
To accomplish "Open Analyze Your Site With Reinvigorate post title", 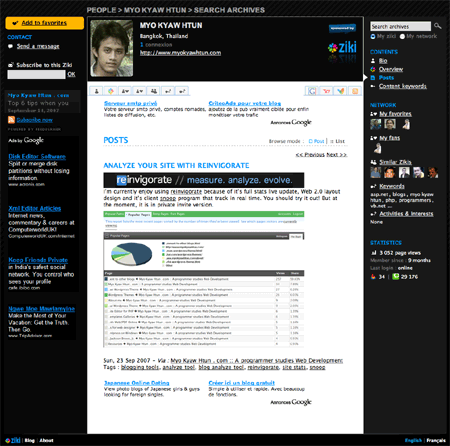I will click(176, 165).
